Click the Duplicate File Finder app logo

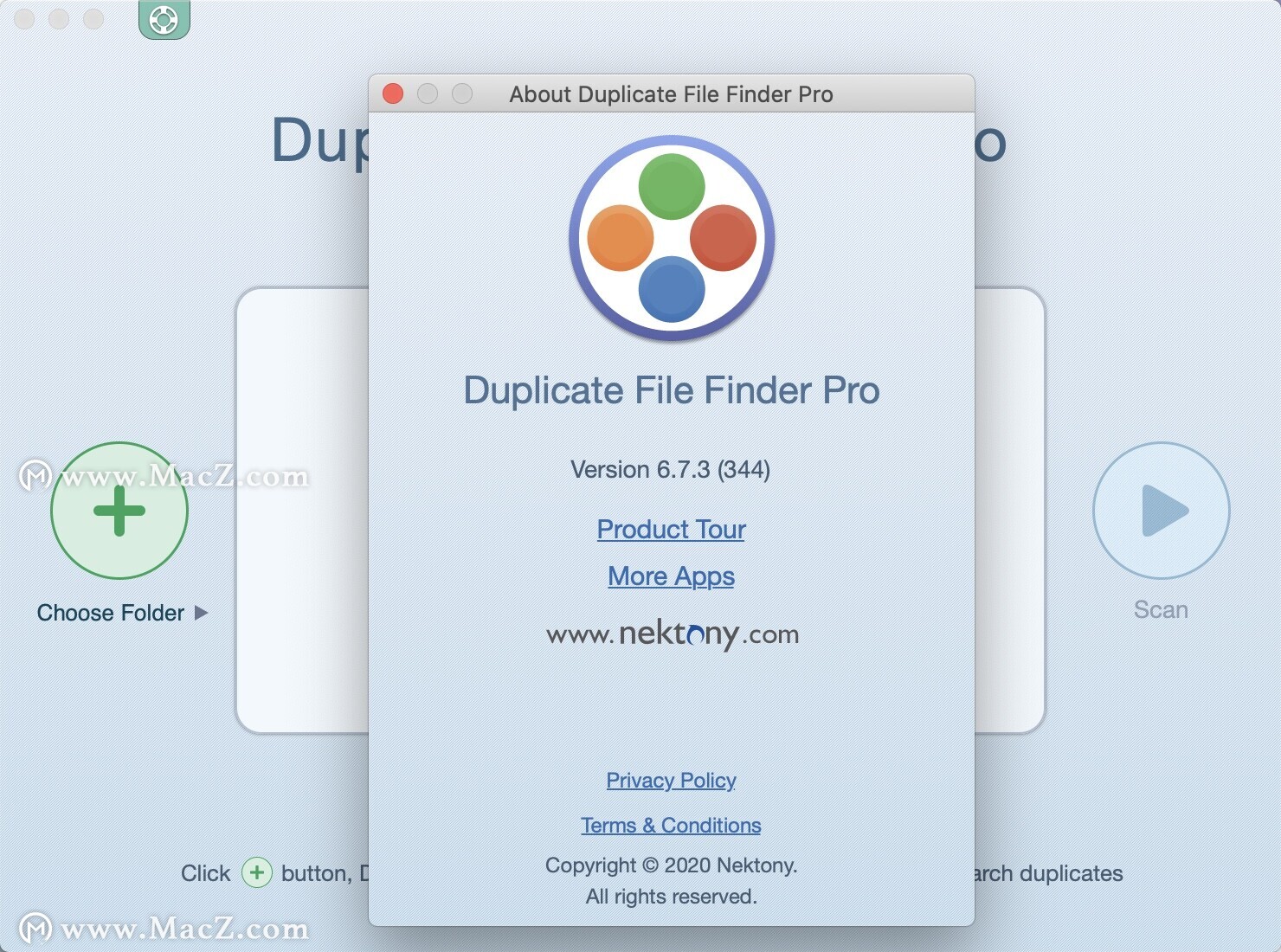click(x=672, y=238)
